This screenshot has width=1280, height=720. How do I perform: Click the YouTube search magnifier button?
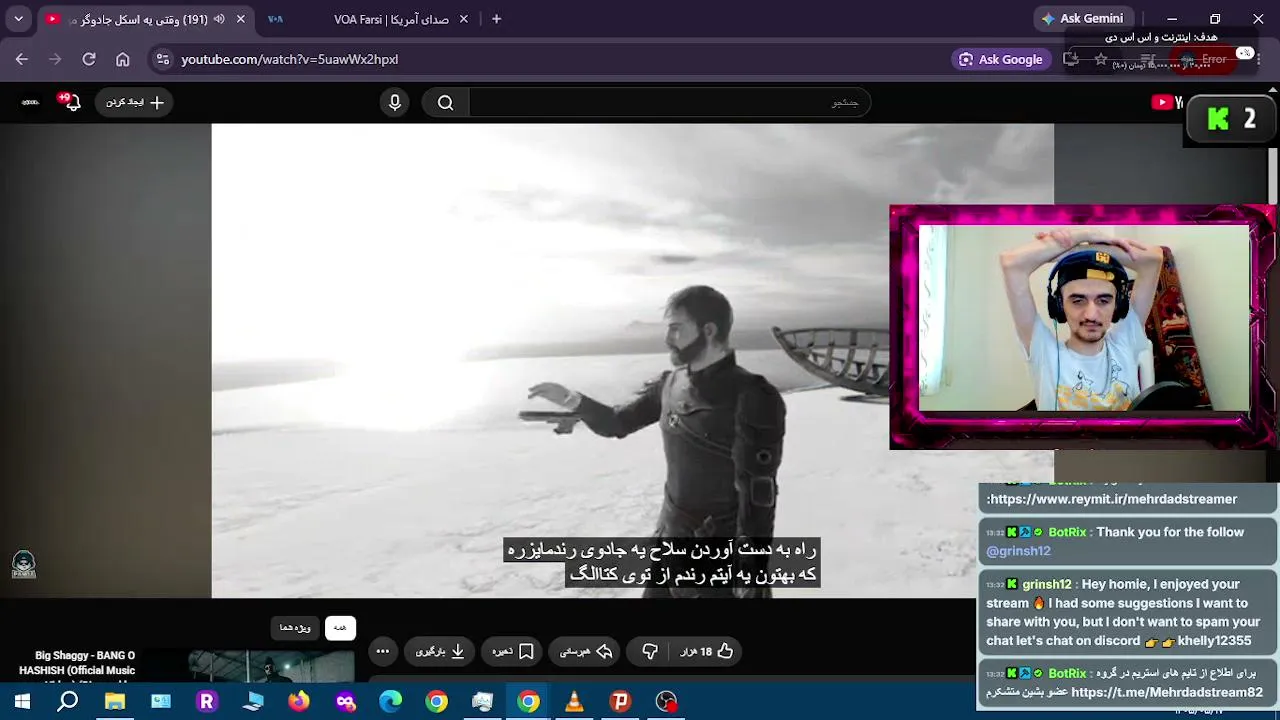(x=446, y=102)
